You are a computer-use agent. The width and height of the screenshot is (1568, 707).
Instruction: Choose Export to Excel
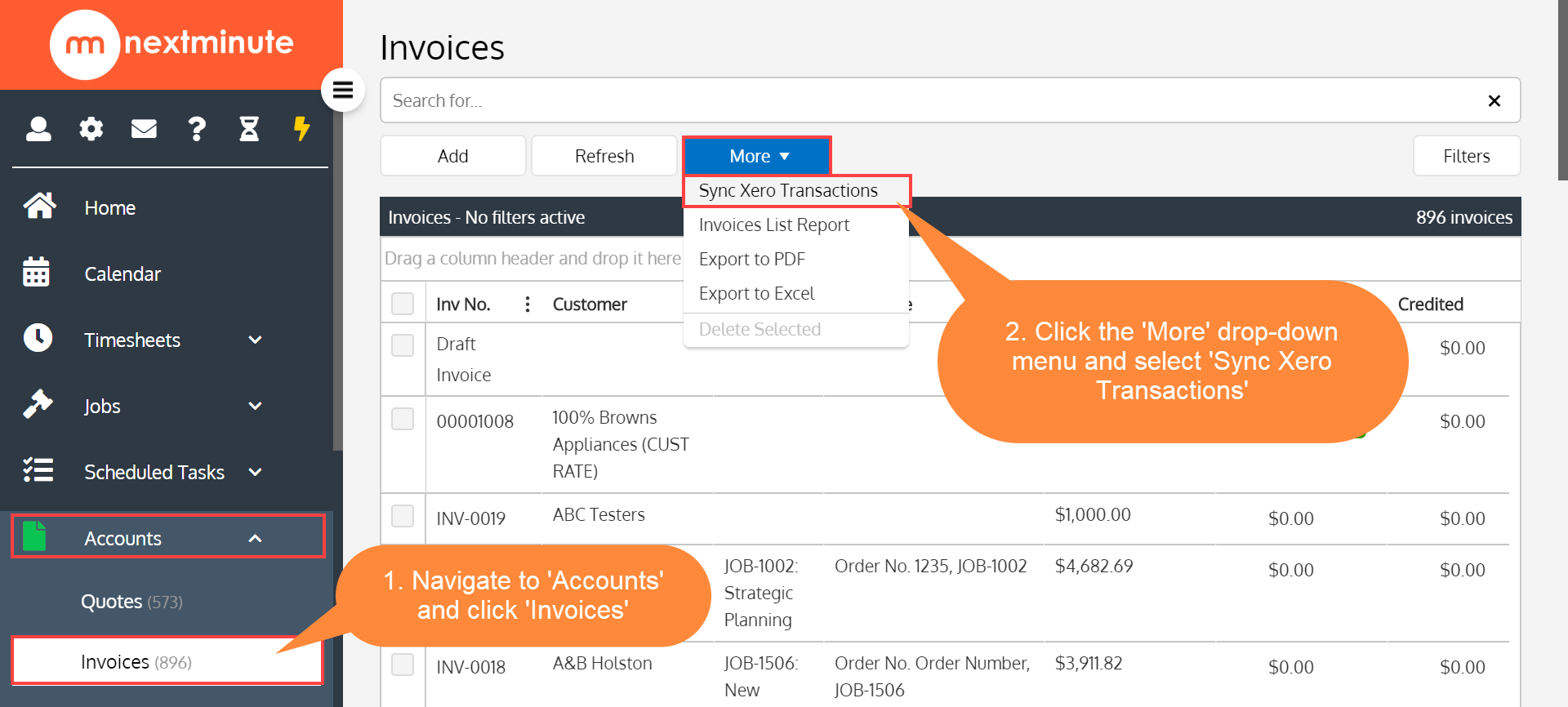point(756,293)
